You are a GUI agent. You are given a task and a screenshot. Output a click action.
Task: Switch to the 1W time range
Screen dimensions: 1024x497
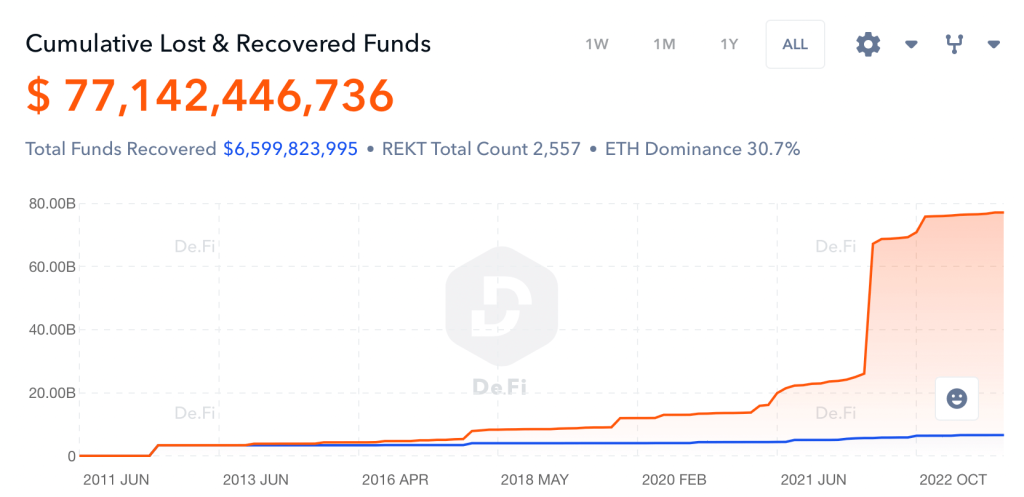[x=597, y=44]
